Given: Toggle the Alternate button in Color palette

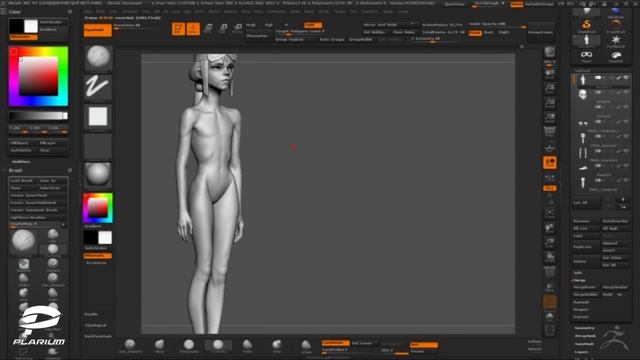Looking at the screenshot, I should click(x=23, y=37).
